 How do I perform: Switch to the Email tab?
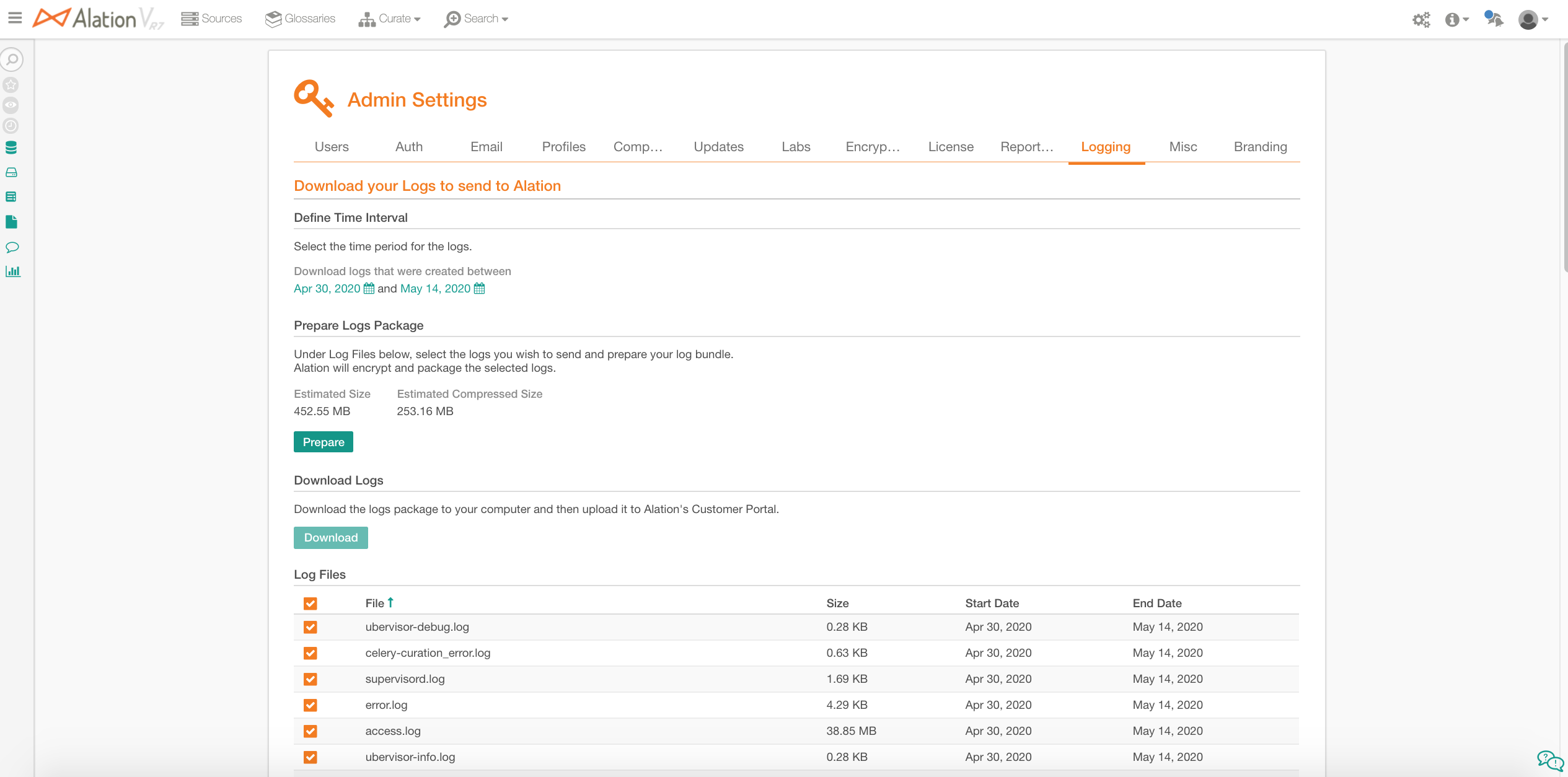pyautogui.click(x=487, y=147)
